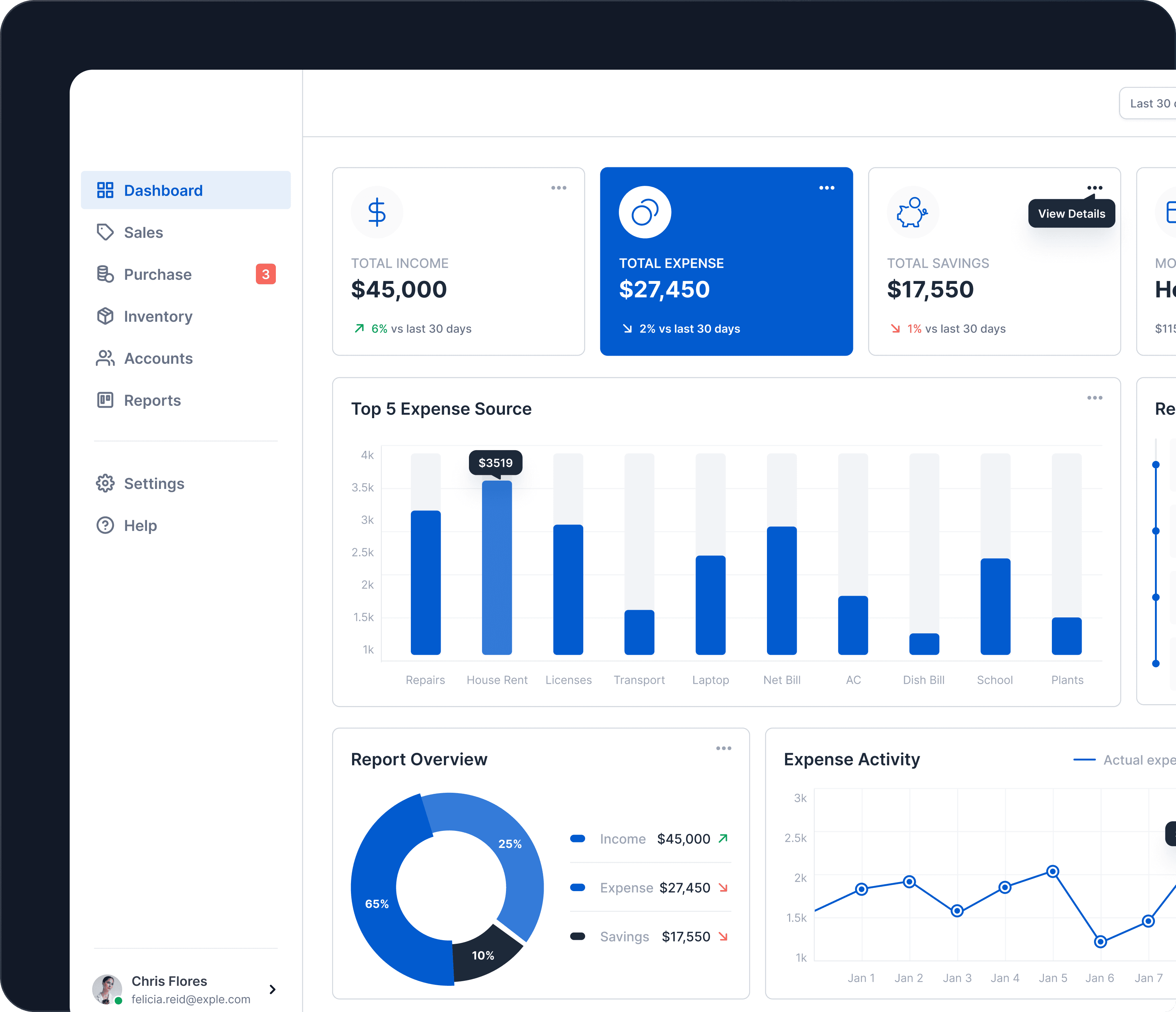This screenshot has width=1176, height=1012.
Task: Click the View Details tooltip button
Action: click(1071, 213)
